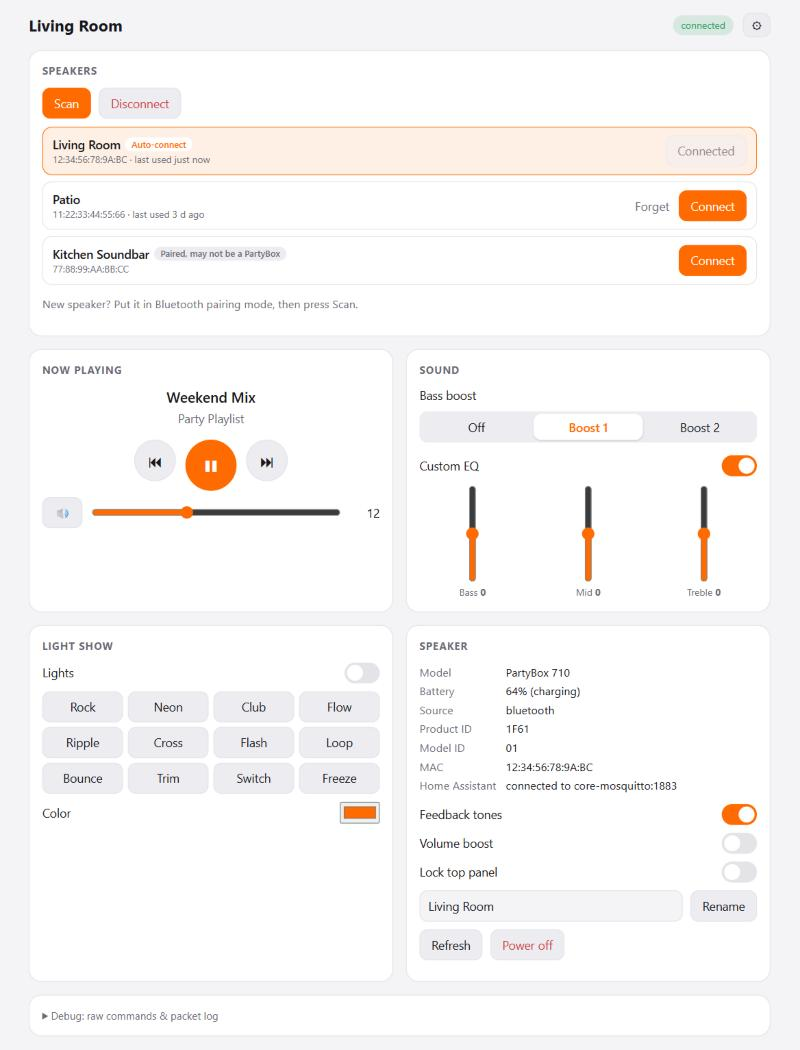
Task: Choose the Club light pattern
Action: coord(254,707)
